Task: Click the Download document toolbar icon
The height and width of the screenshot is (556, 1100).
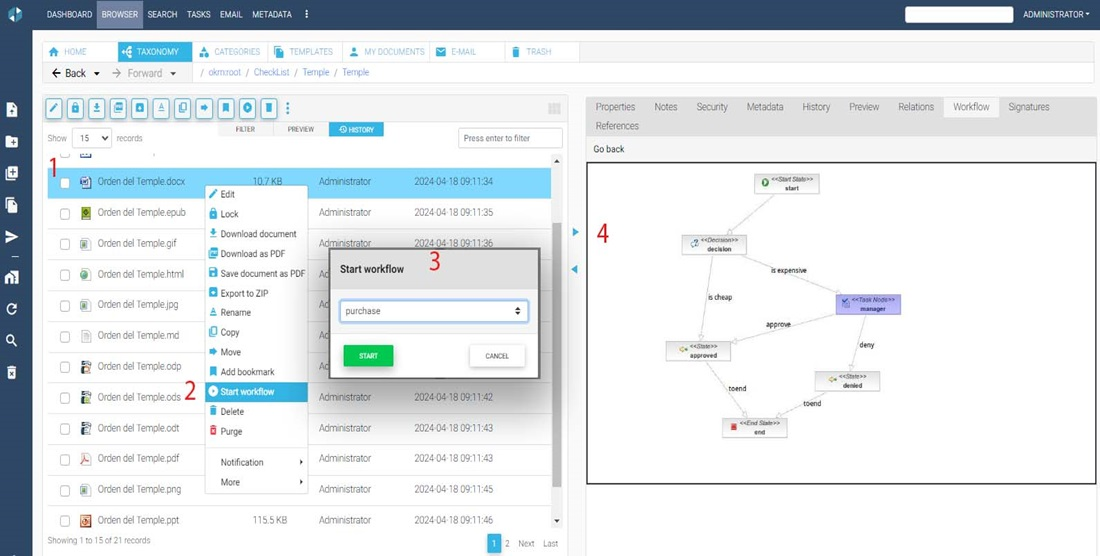Action: (x=97, y=108)
